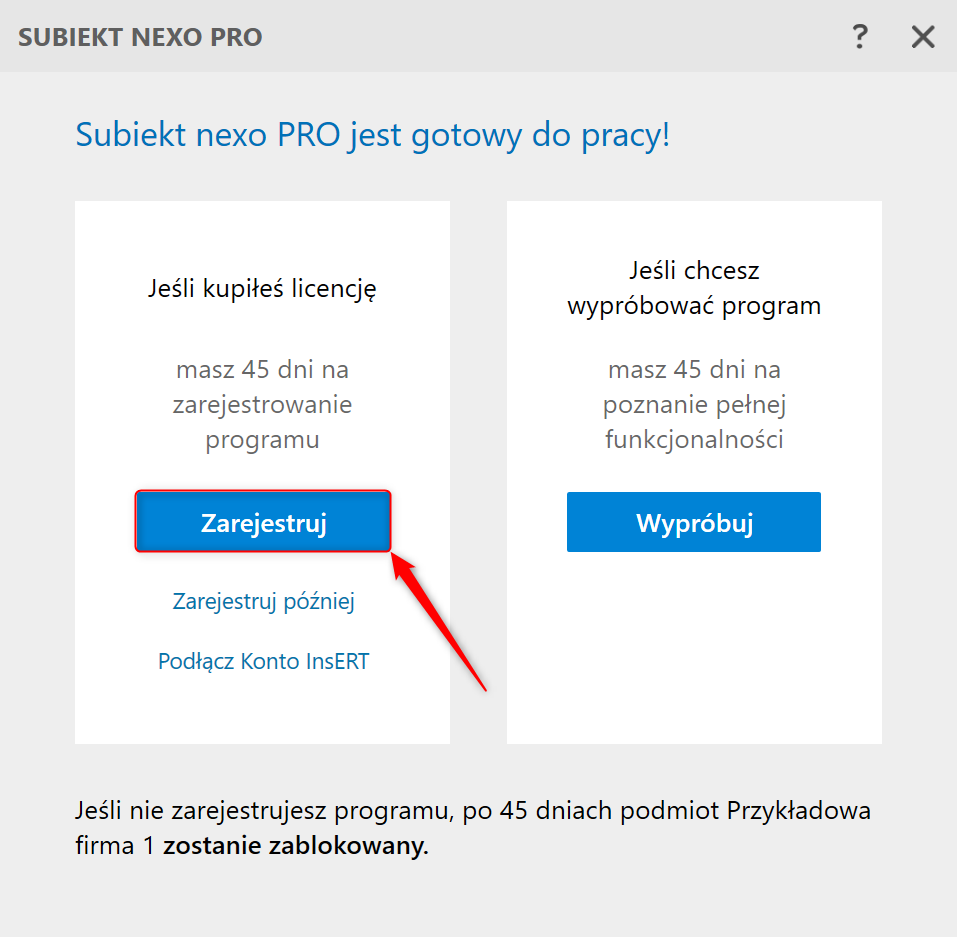This screenshot has height=937, width=957.
Task: Select the 'Jeśli chcesz wypróbować program' label
Action: (694, 288)
